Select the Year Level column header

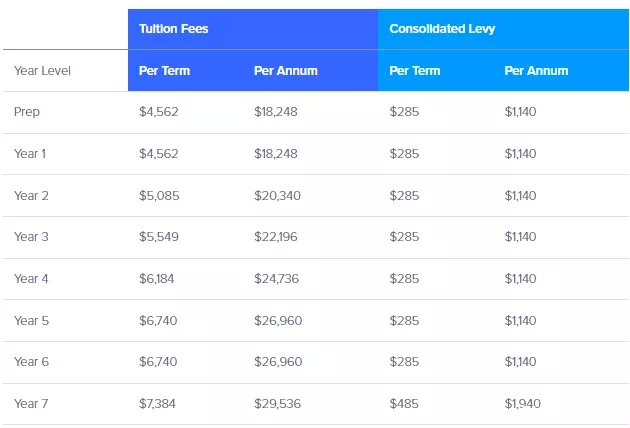pyautogui.click(x=42, y=71)
